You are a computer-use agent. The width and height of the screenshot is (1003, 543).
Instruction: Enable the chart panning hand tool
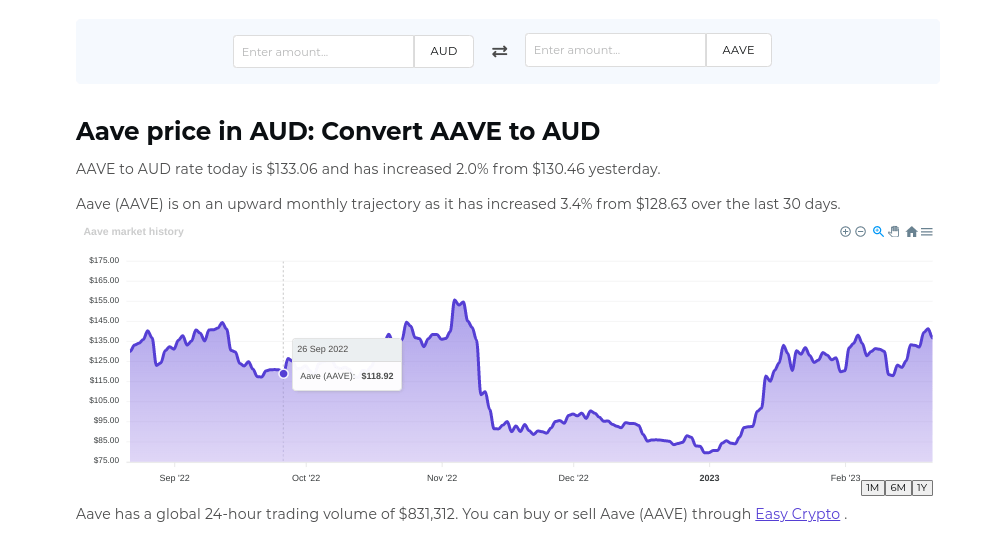coord(894,232)
